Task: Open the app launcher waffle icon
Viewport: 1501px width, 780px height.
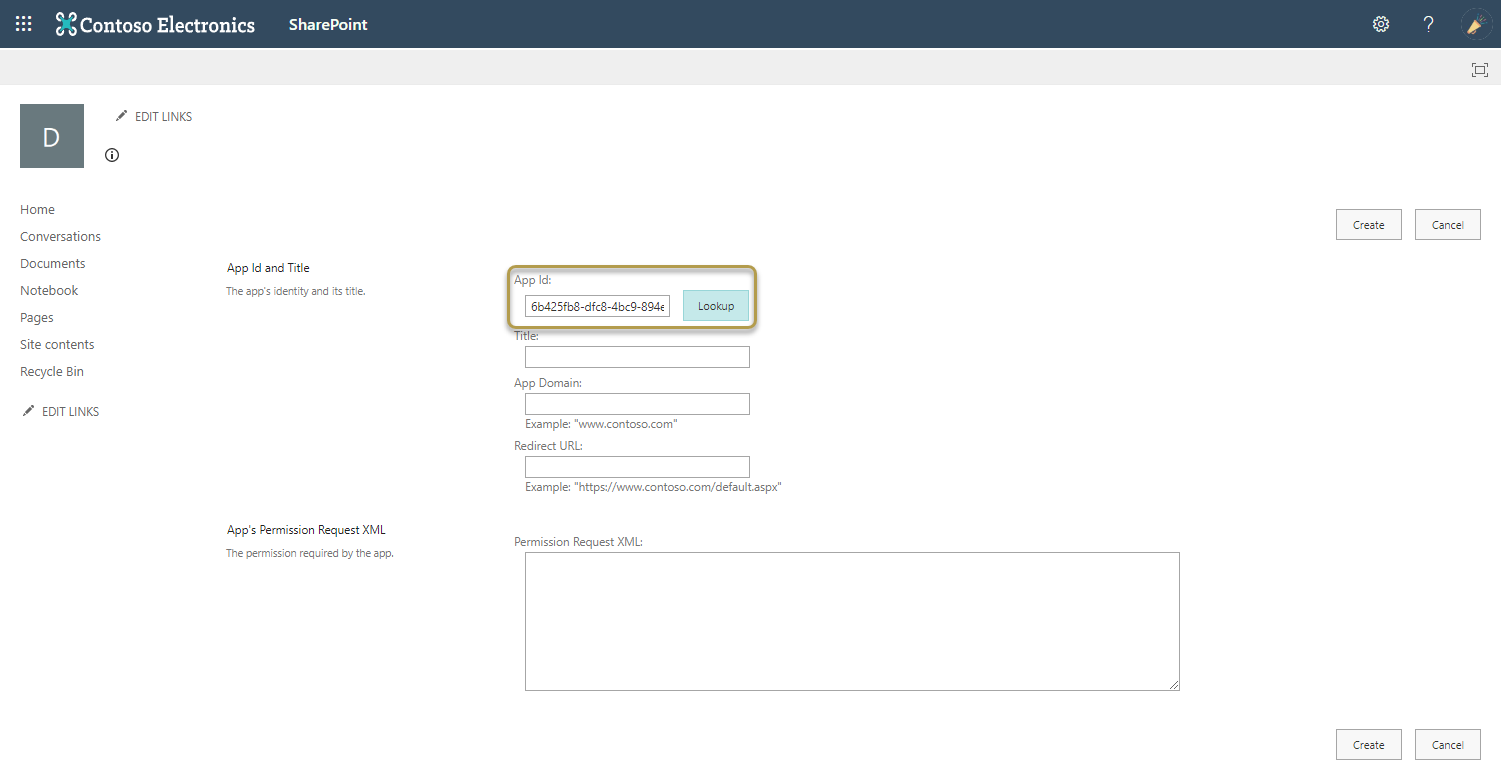Action: [23, 24]
